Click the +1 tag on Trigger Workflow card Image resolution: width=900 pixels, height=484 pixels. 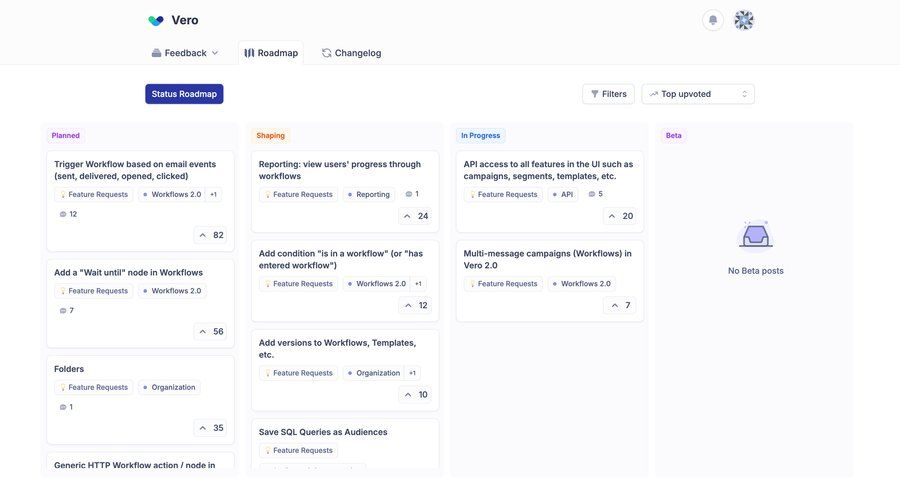(x=214, y=195)
